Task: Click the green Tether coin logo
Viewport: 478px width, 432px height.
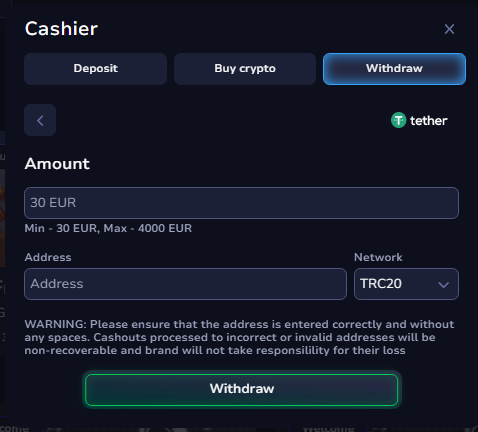Action: (398, 120)
